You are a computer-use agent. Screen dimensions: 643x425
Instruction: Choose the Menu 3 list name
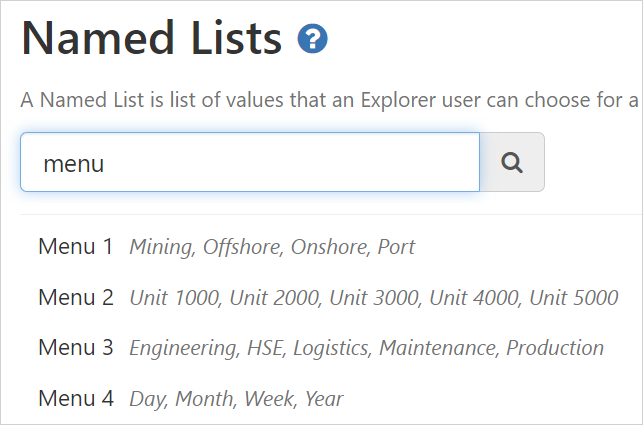pos(76,348)
